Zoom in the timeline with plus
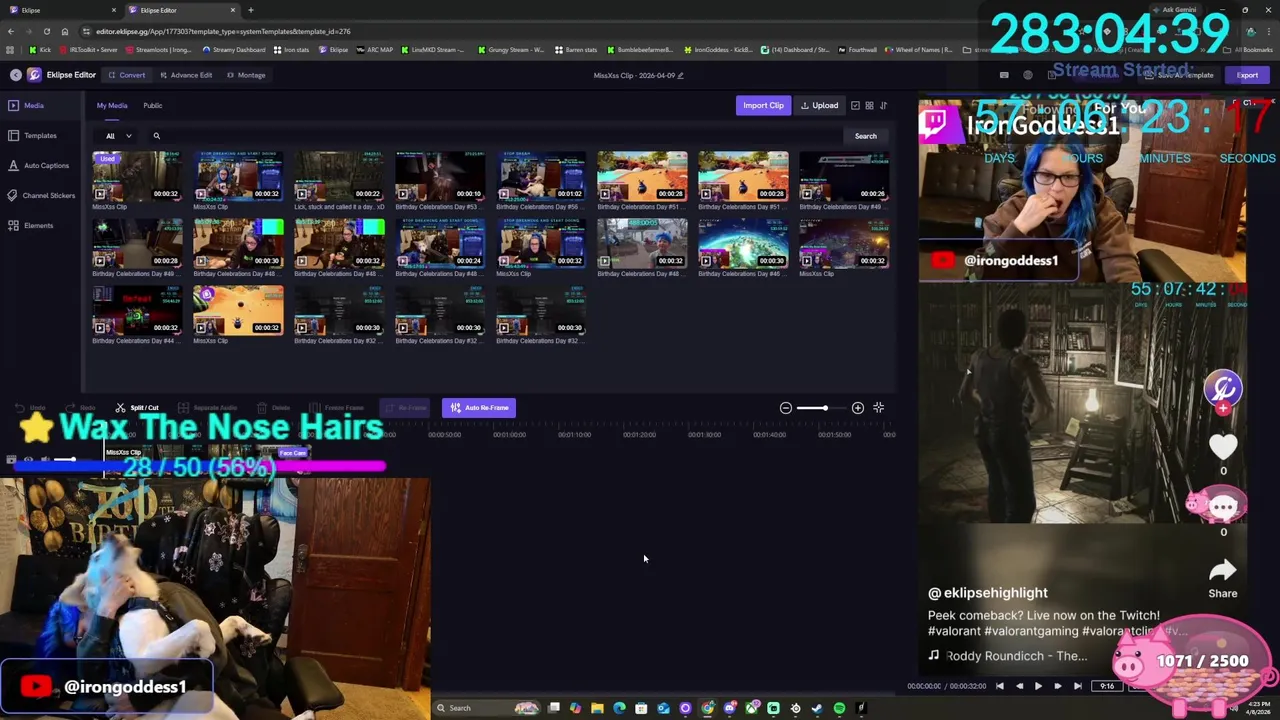 857,408
